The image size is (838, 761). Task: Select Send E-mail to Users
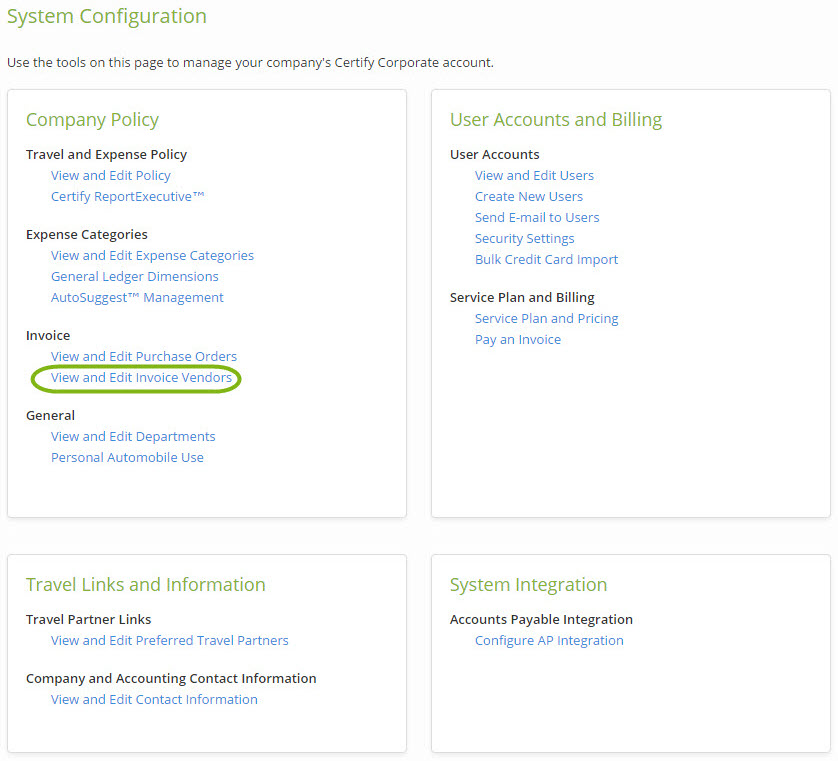[537, 217]
